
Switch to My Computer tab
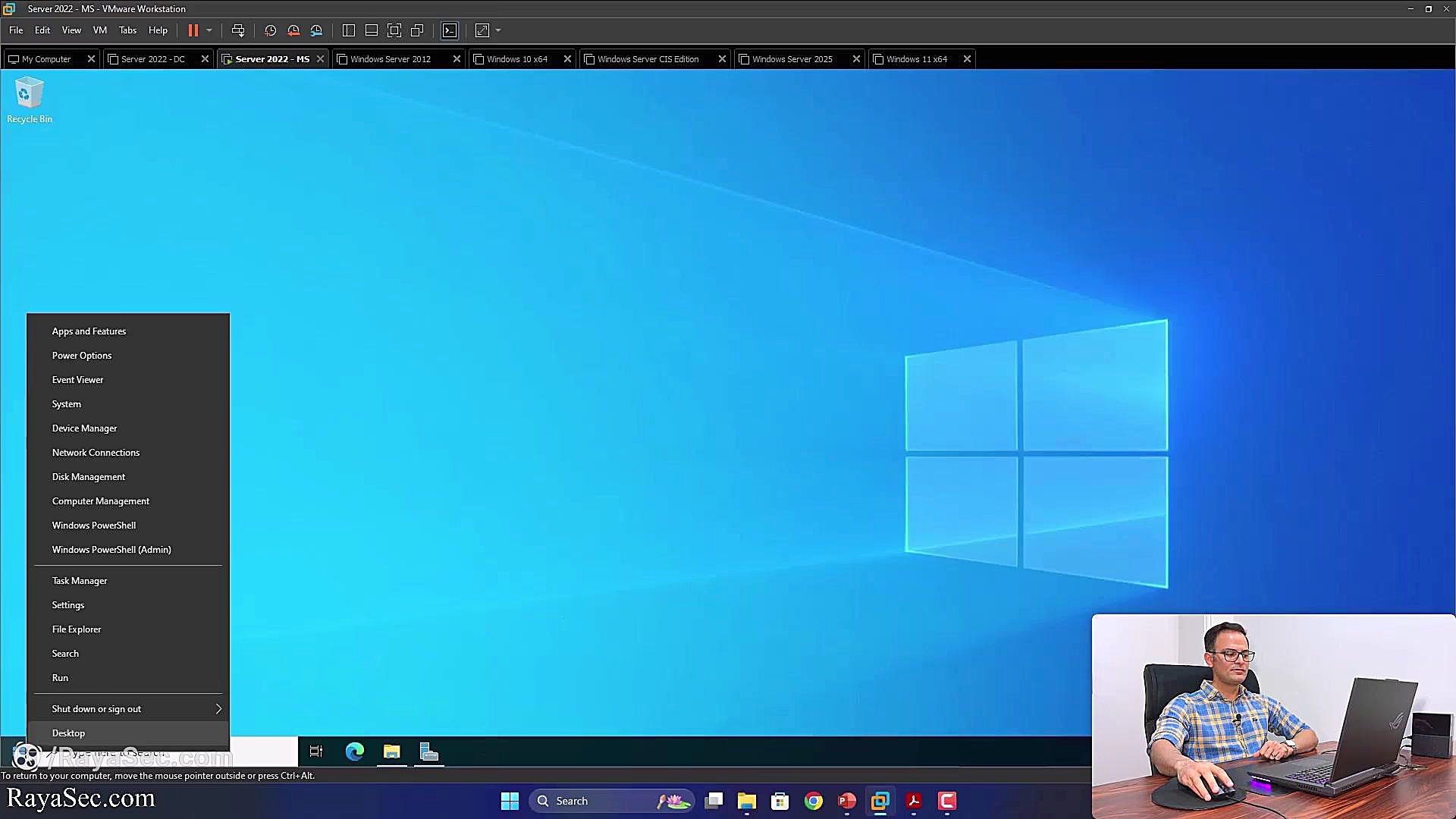tap(45, 59)
